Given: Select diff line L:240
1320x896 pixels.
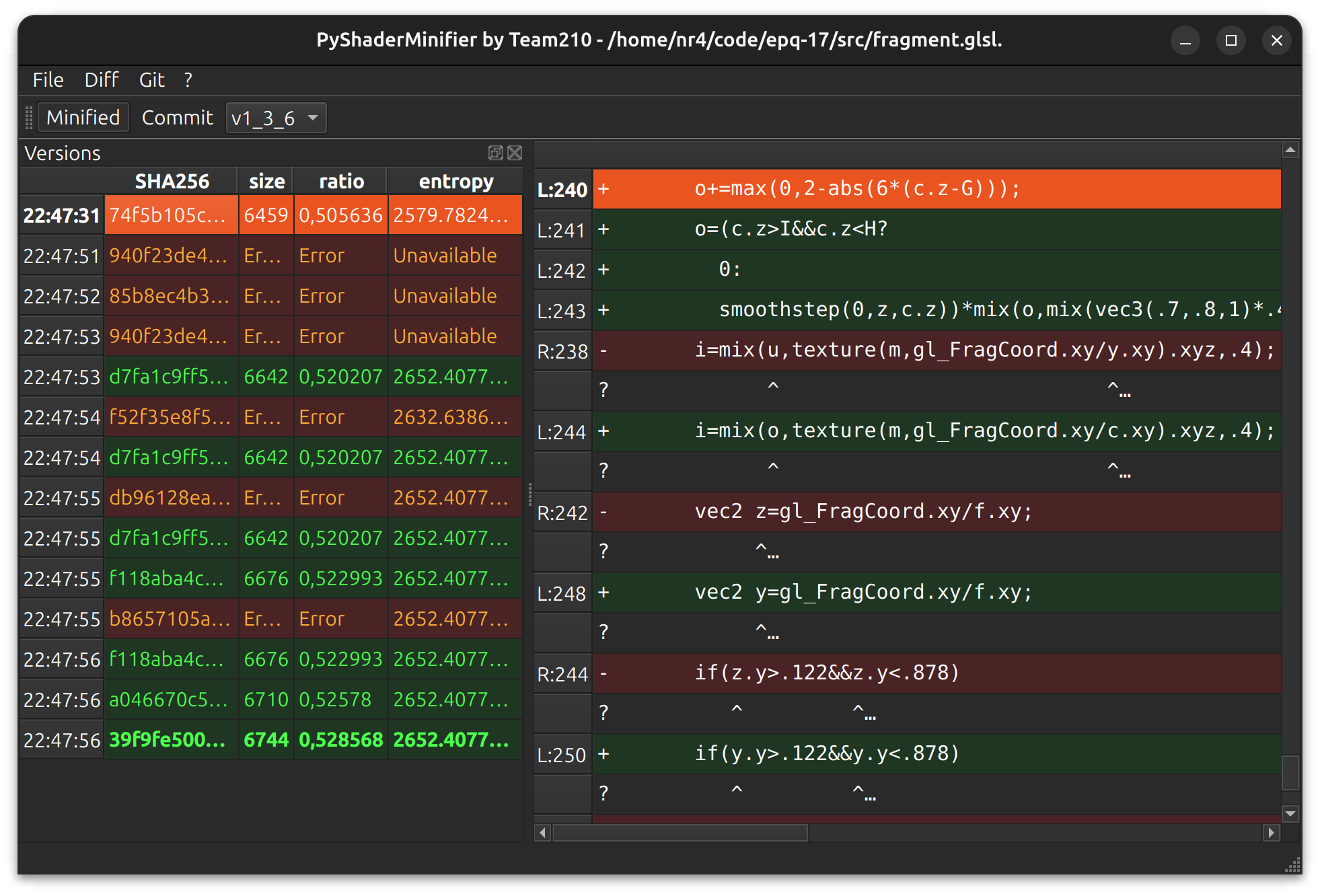Looking at the screenshot, I should pyautogui.click(x=937, y=189).
